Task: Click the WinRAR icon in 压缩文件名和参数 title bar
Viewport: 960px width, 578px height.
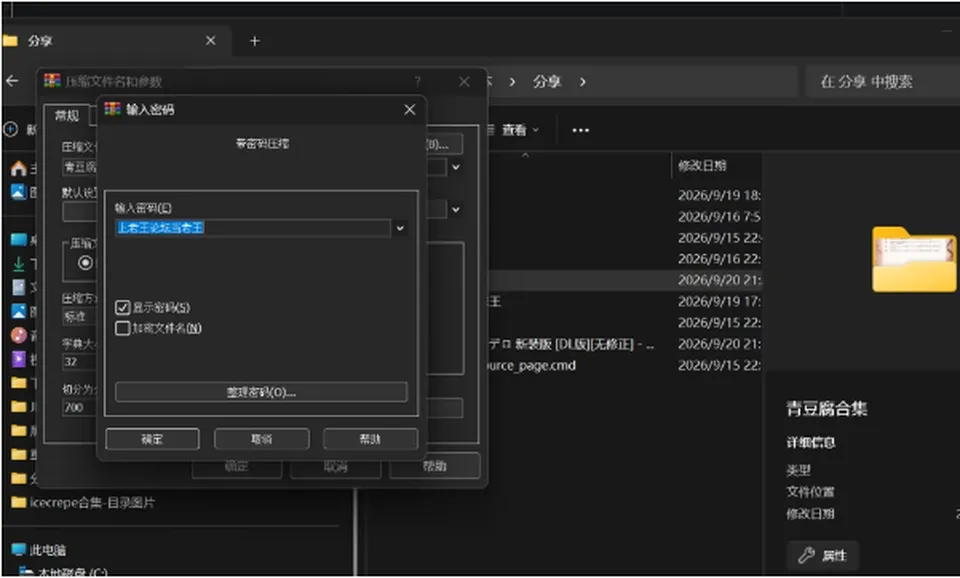Action: pos(52,81)
